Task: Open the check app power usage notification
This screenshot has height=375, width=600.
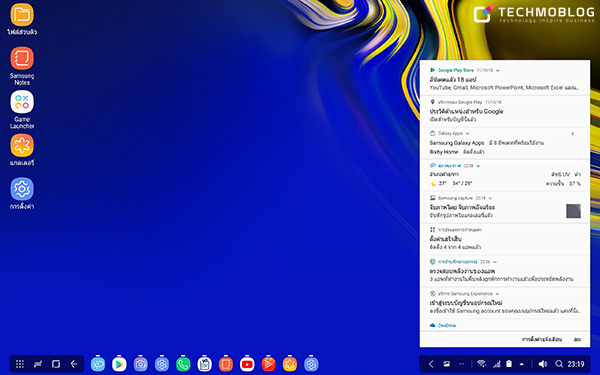Action: click(x=505, y=271)
